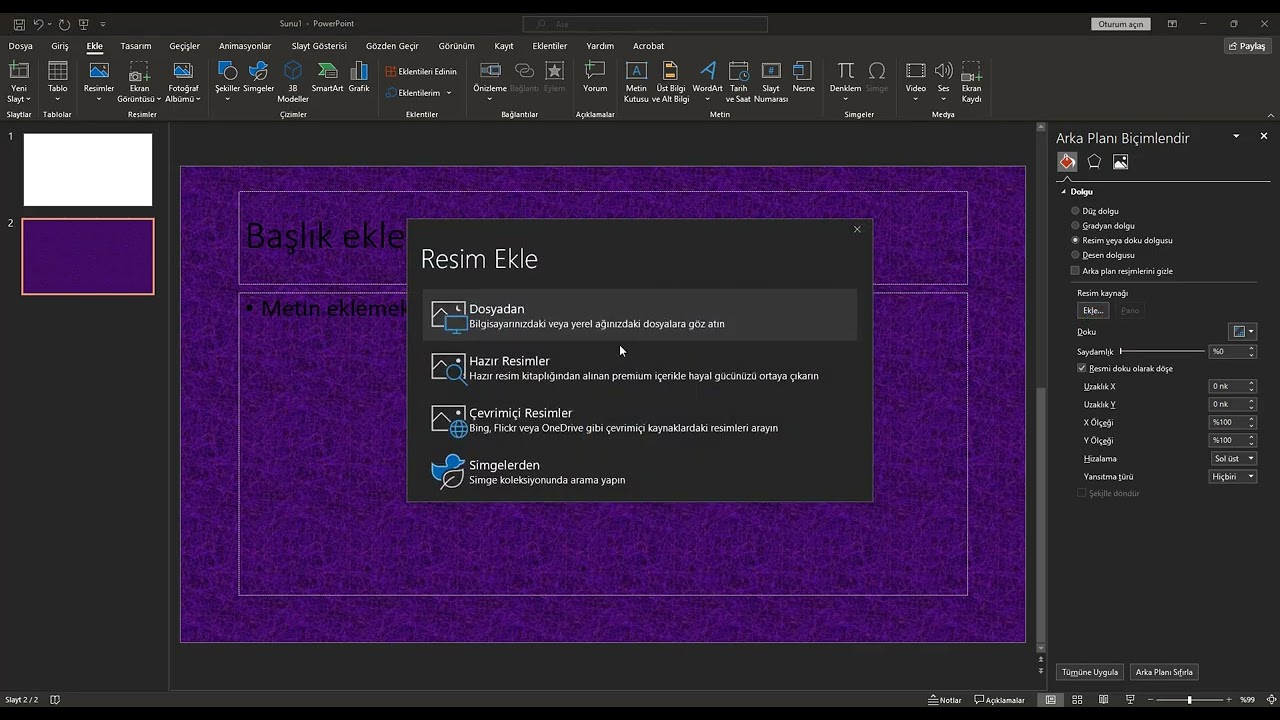Image resolution: width=1280 pixels, height=720 pixels.
Task: Open the Fotoğraf Albümü tool
Action: point(183,82)
